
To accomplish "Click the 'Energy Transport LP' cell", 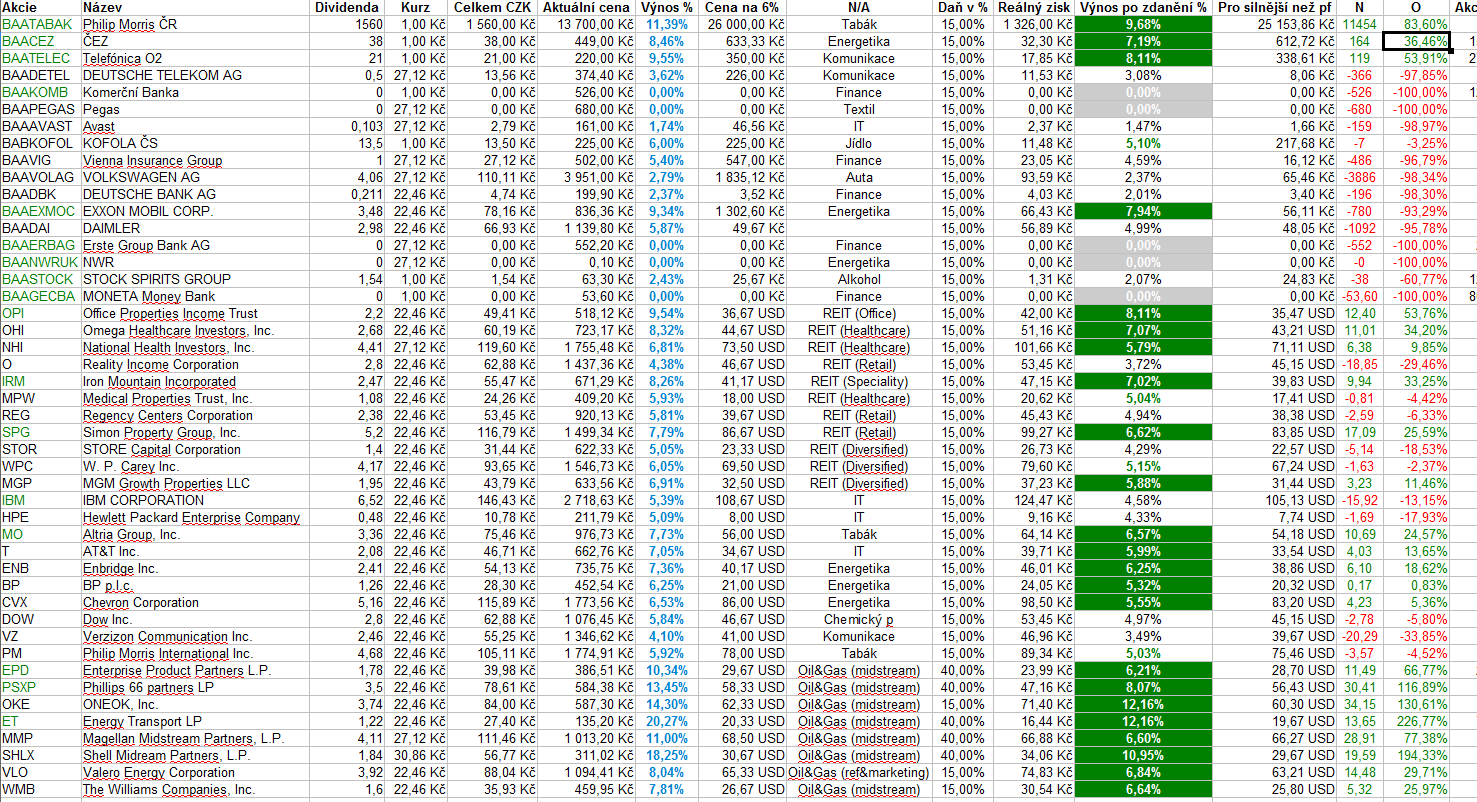I will [193, 721].
